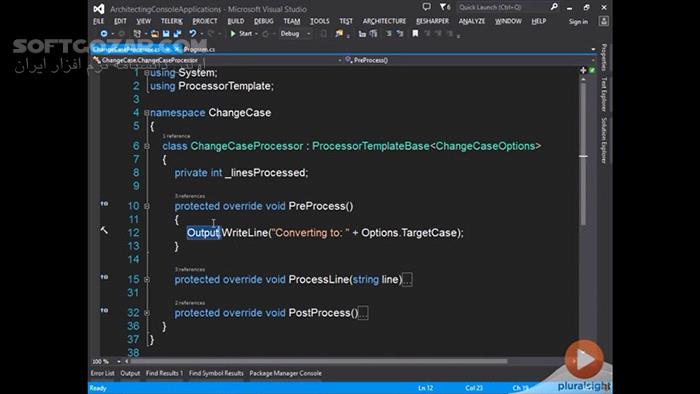Switch to the Program.cs tab
The height and width of the screenshot is (394, 700).
pyautogui.click(x=199, y=49)
